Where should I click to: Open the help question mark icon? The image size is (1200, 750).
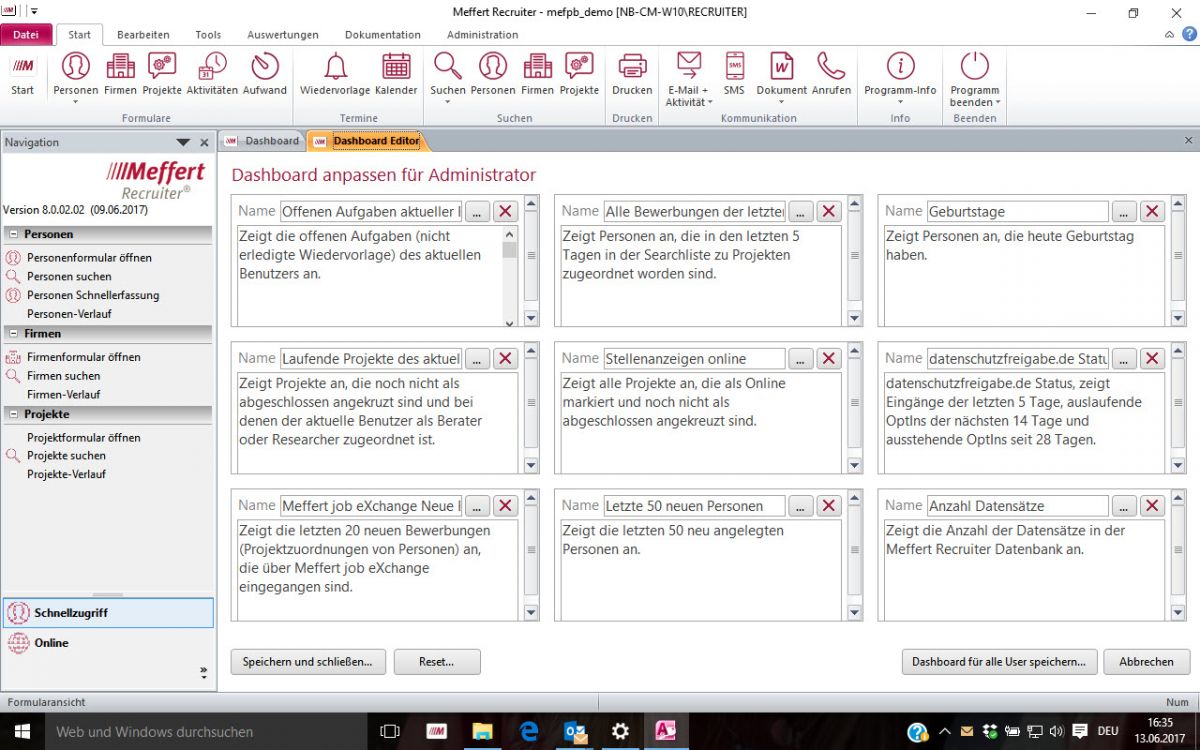pyautogui.click(x=1189, y=34)
